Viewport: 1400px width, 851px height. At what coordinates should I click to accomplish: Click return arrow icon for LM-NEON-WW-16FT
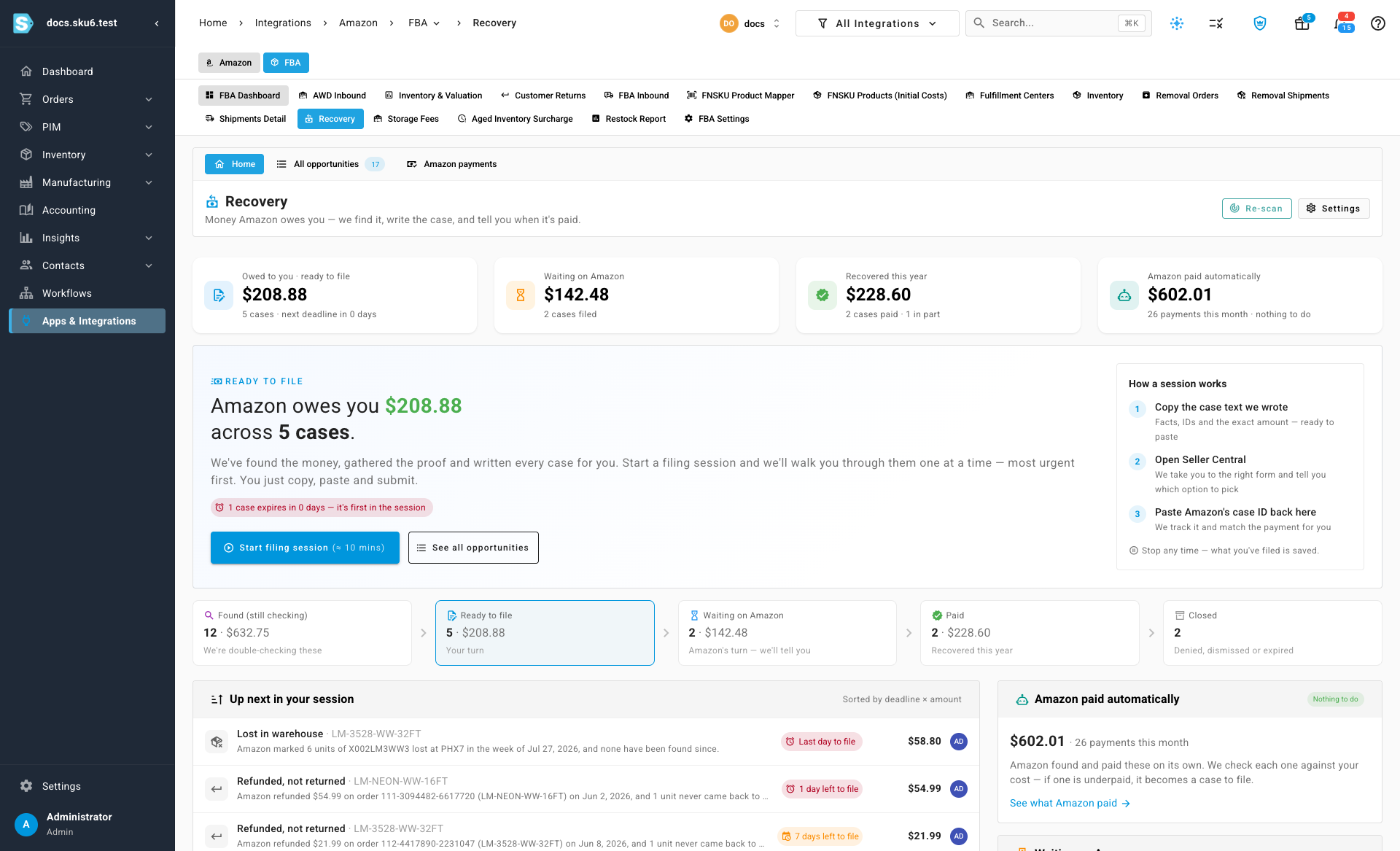click(x=217, y=789)
